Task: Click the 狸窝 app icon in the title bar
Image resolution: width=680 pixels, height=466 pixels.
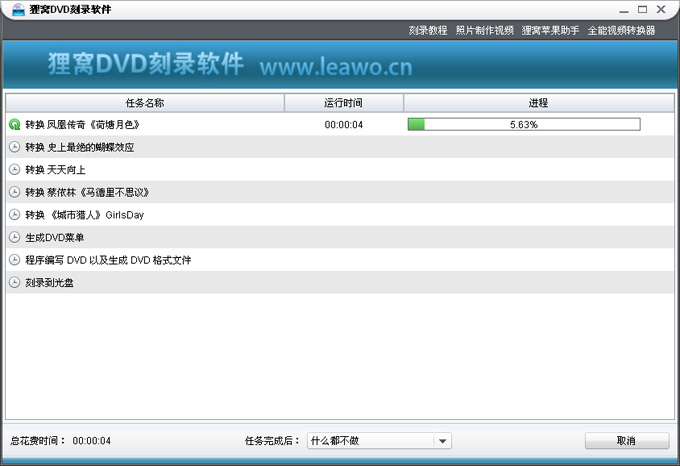Action: pyautogui.click(x=18, y=9)
